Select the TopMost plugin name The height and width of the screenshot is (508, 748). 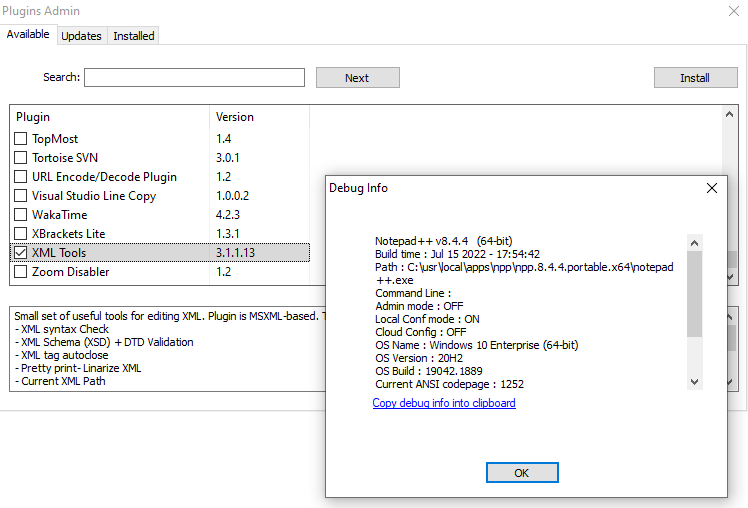tap(55, 139)
